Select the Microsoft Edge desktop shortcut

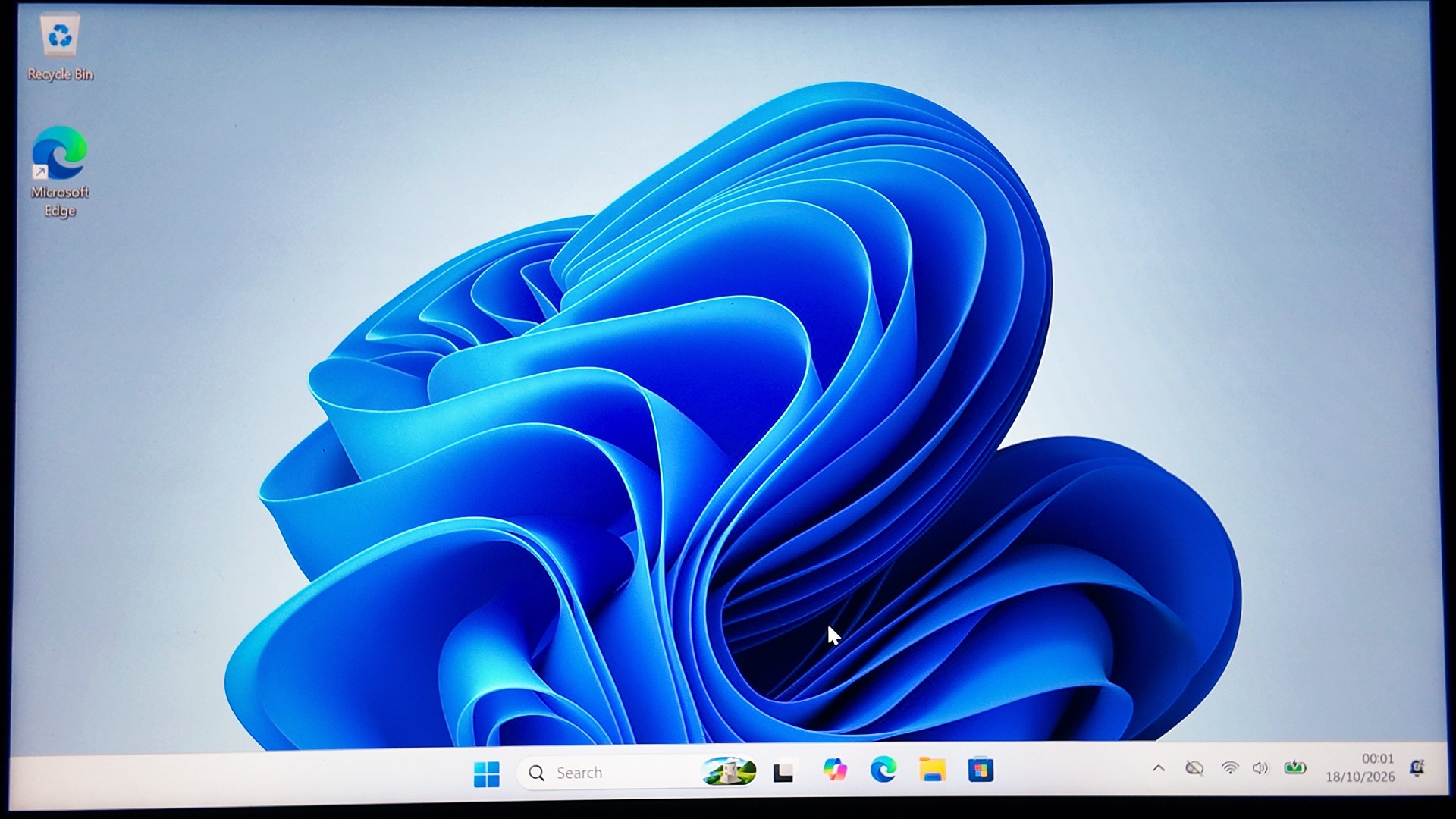click(x=60, y=172)
